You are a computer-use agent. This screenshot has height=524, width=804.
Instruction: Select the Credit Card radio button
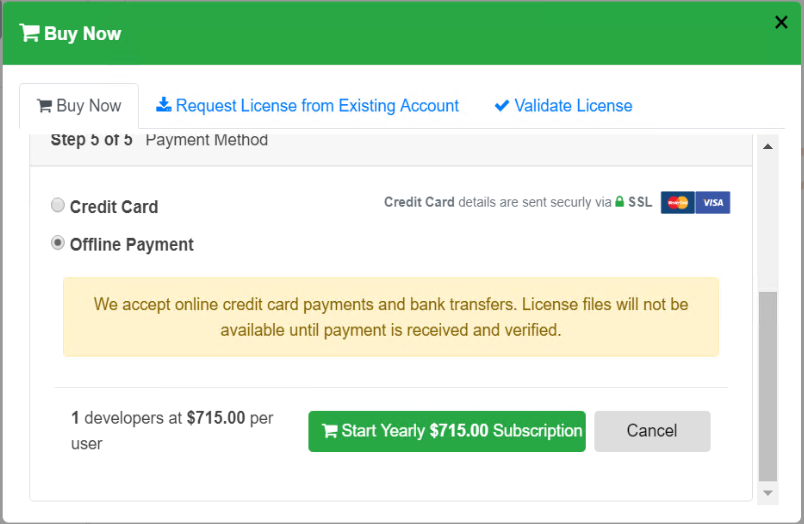pyautogui.click(x=58, y=205)
